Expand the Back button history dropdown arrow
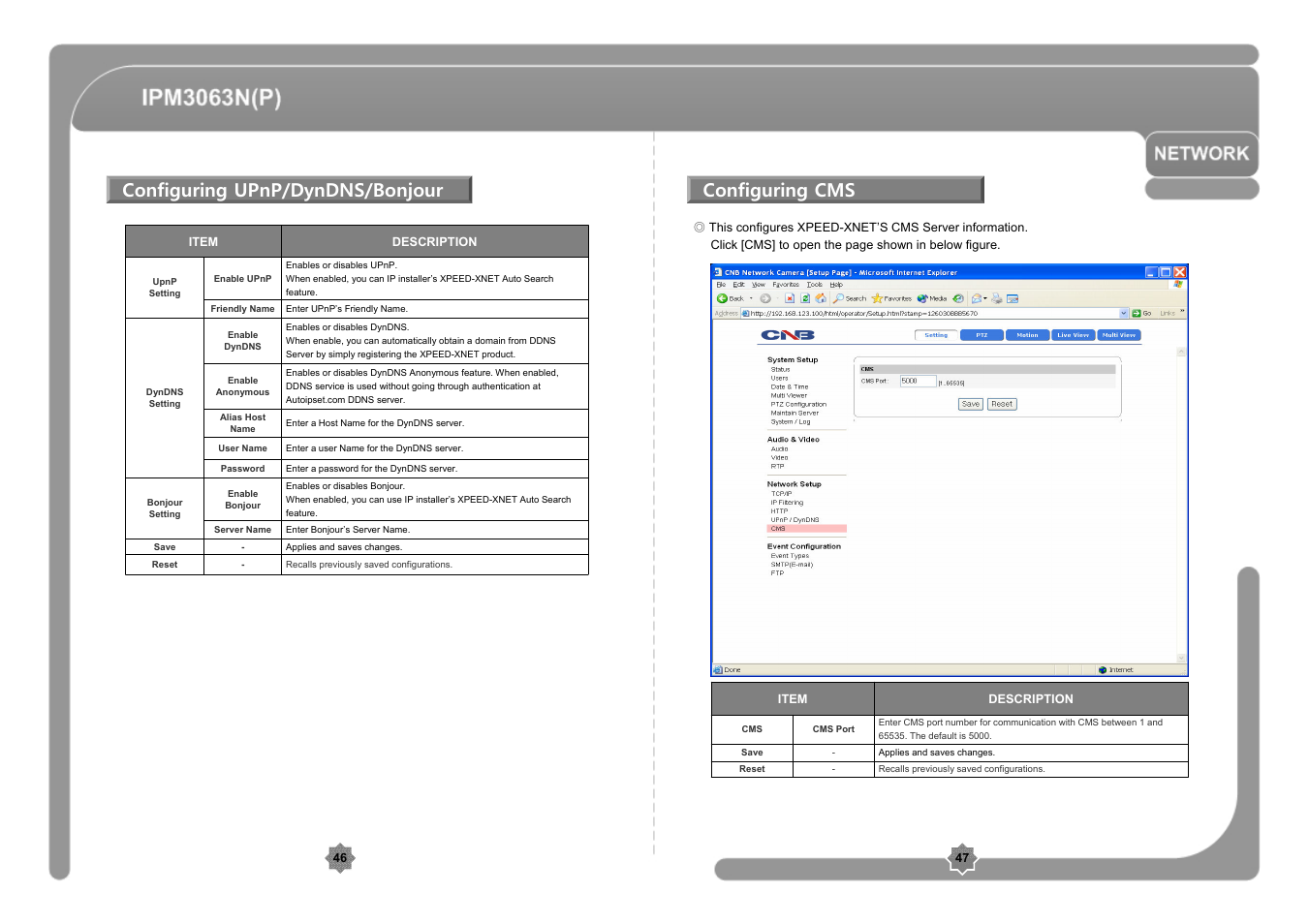1309x924 pixels. click(x=751, y=298)
